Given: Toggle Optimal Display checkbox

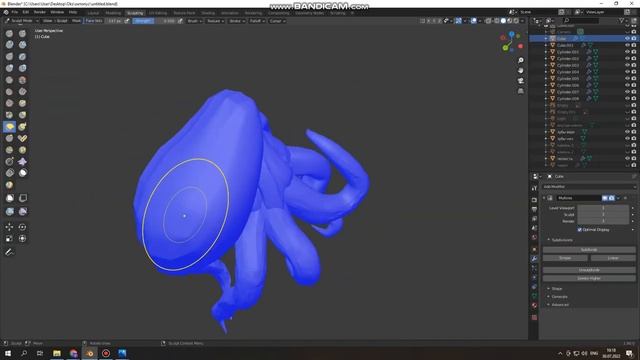Looking at the screenshot, I should 580,230.
